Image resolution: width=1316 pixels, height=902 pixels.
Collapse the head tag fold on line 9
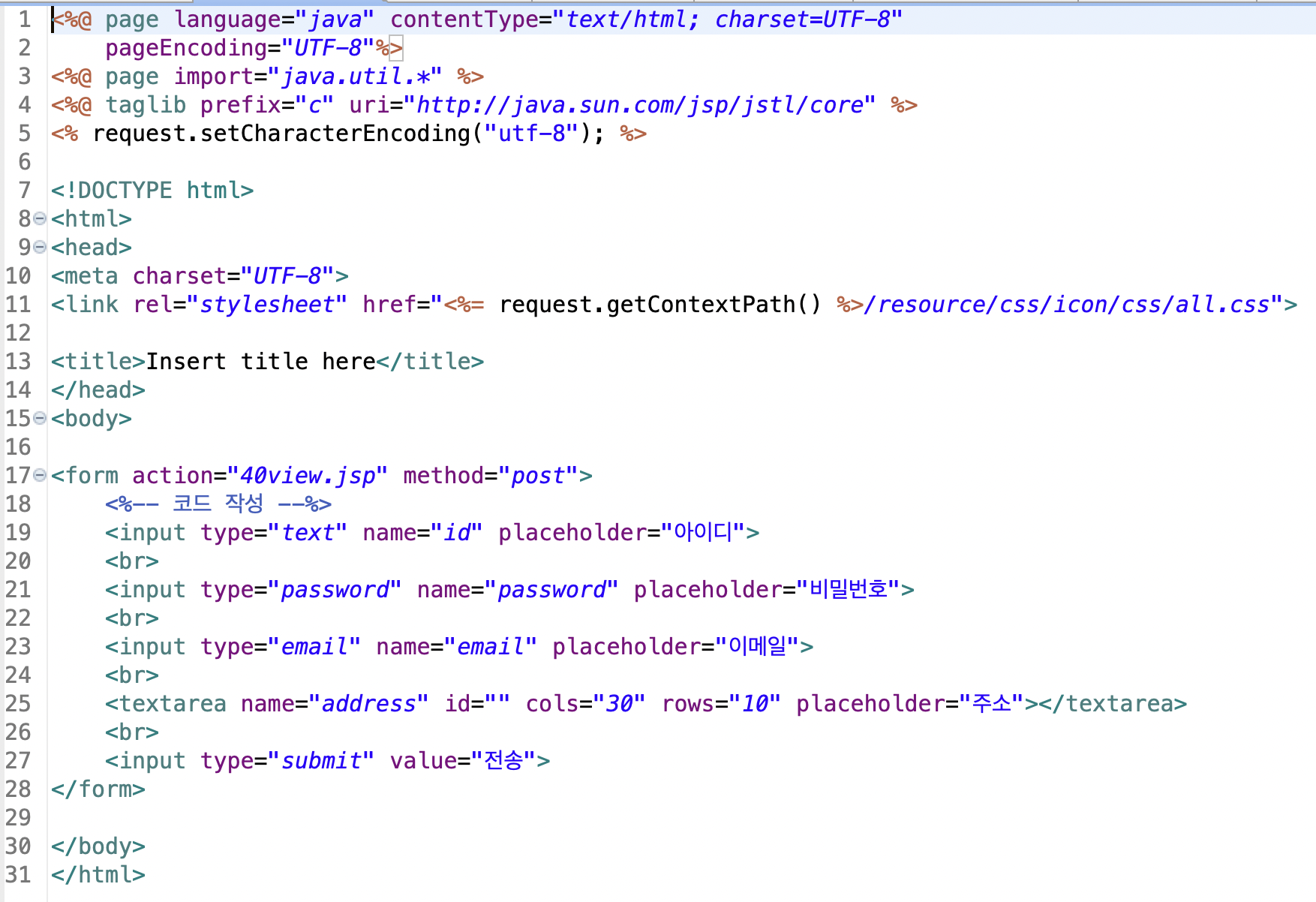pos(40,248)
